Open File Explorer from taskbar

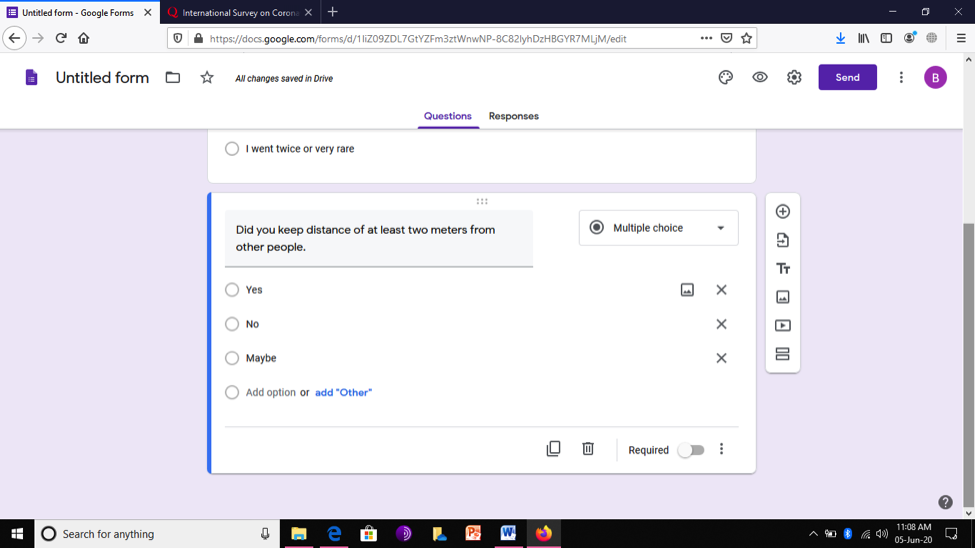299,534
